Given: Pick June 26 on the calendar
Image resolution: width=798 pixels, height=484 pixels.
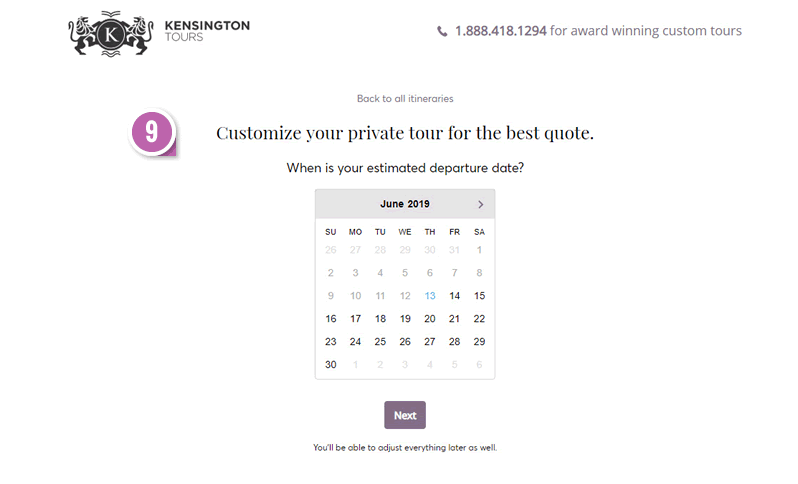Looking at the screenshot, I should (405, 341).
